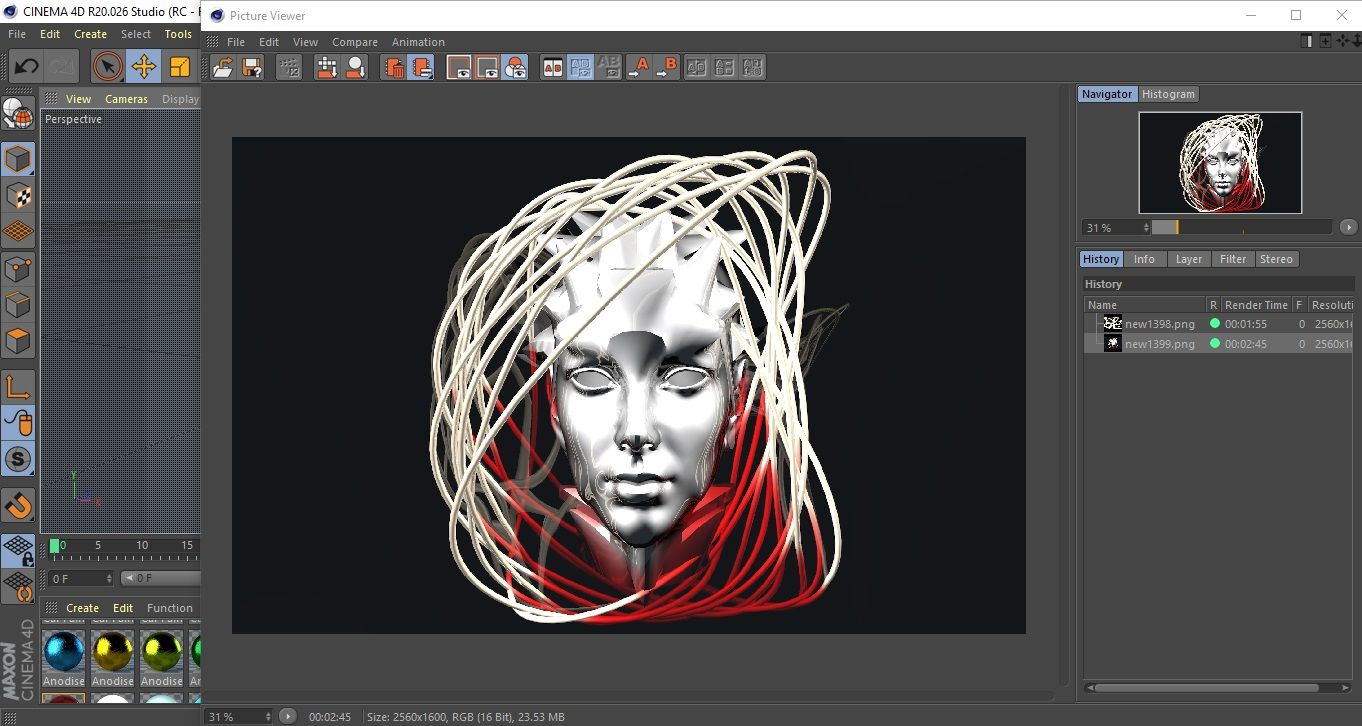This screenshot has height=726, width=1362.
Task: Click the Undo arrow in Cinema 4D
Action: [26, 67]
